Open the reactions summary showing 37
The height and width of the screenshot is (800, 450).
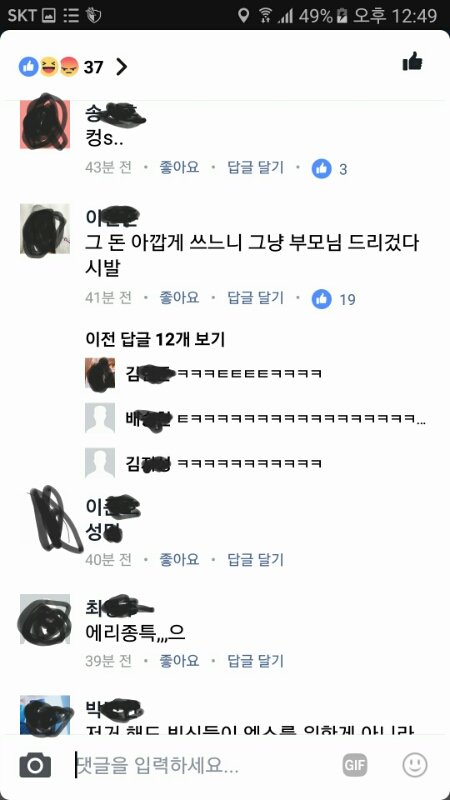point(61,67)
